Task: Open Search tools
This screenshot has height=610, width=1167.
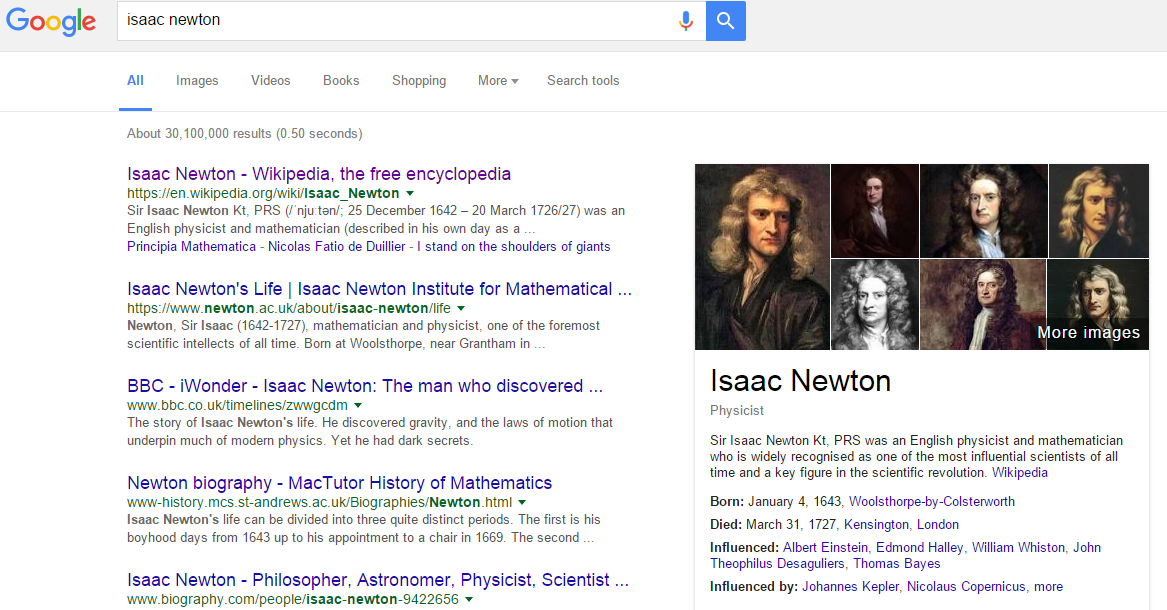Action: pos(583,80)
